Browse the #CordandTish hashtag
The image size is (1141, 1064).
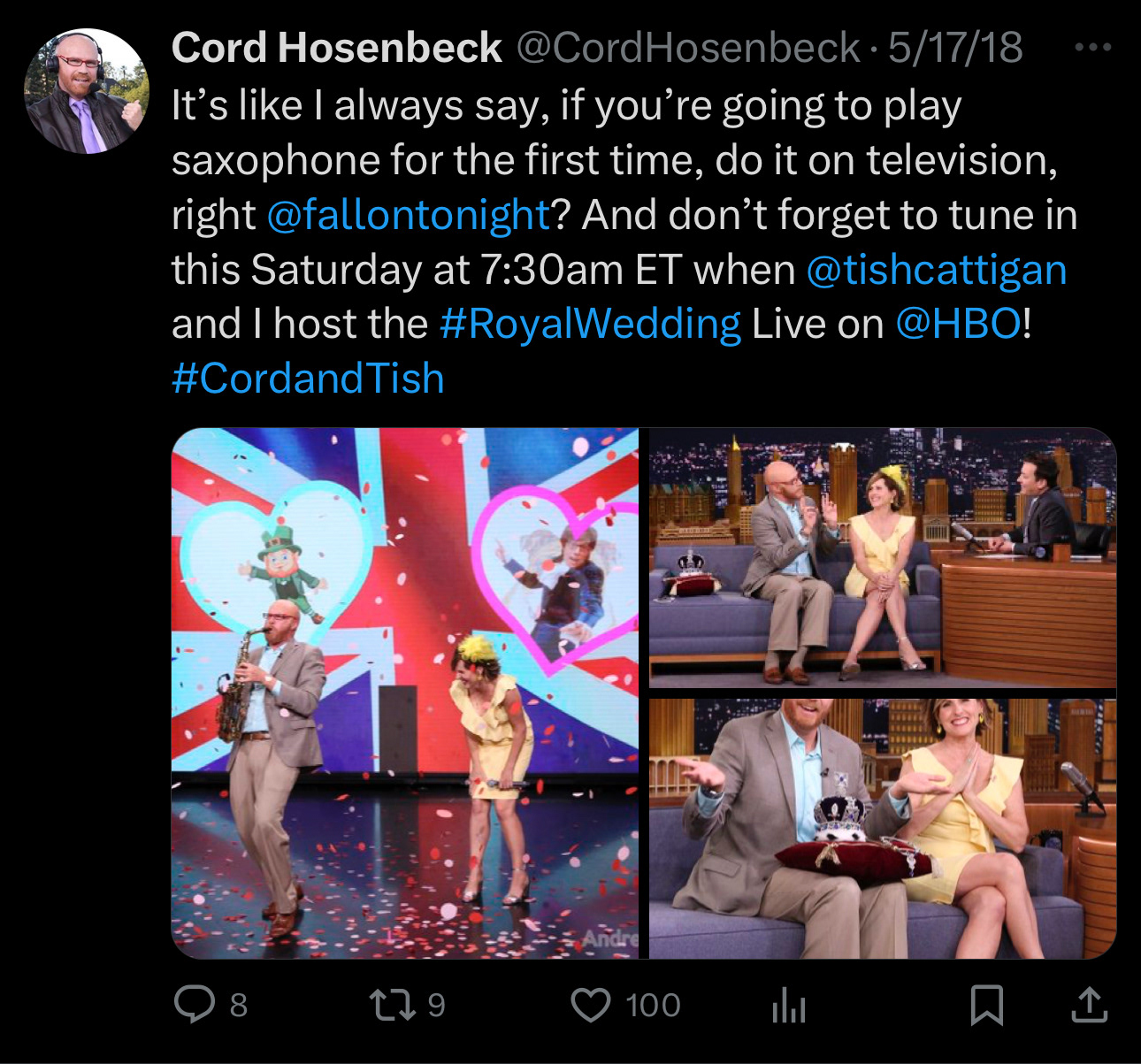pos(308,378)
